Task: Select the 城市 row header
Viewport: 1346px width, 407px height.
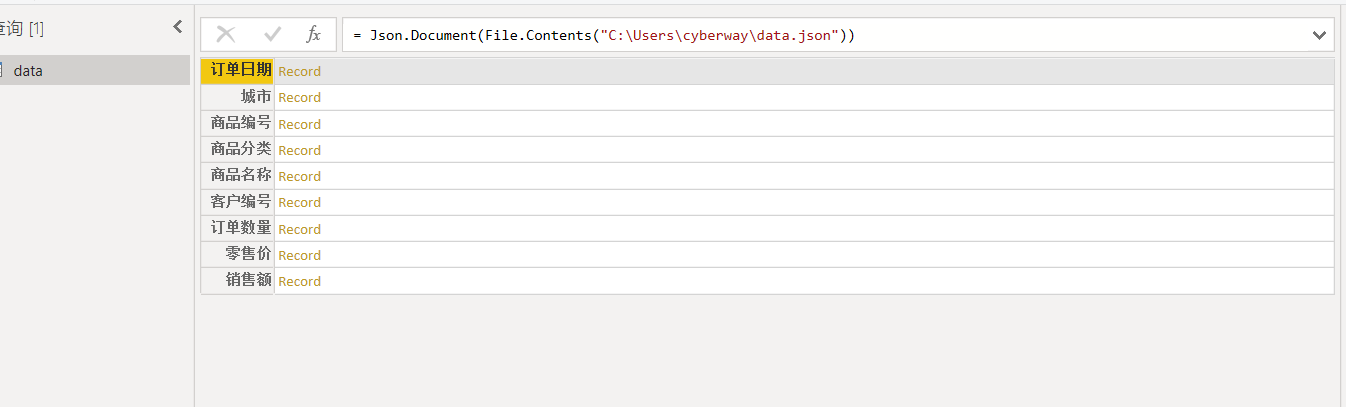Action: (x=255, y=97)
